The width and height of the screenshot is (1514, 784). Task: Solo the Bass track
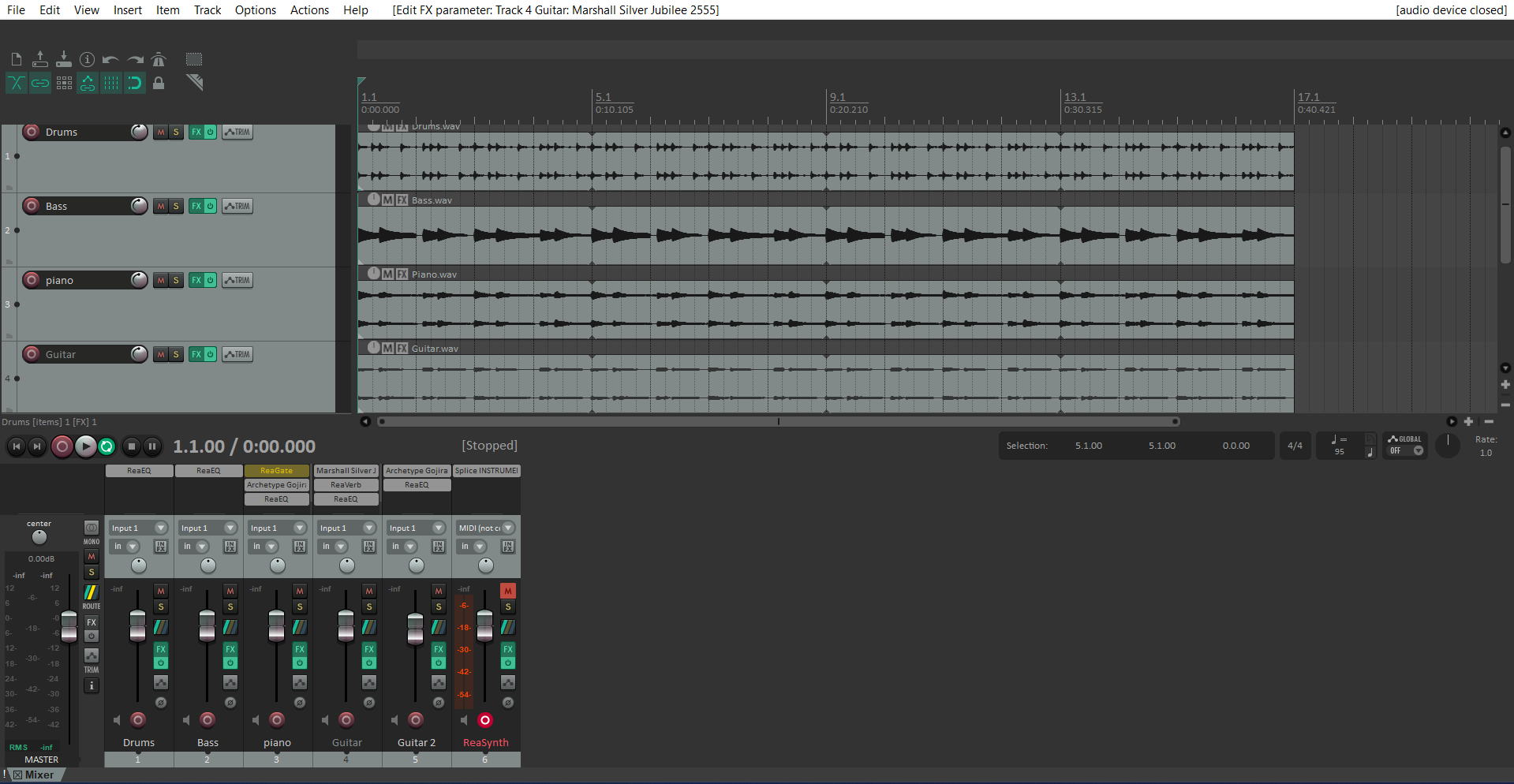coord(175,206)
